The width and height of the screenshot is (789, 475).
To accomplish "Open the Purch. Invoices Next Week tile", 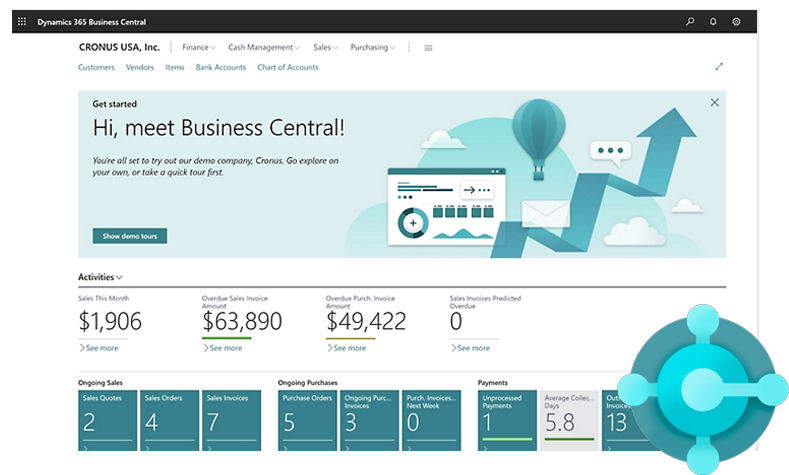I will 431,421.
